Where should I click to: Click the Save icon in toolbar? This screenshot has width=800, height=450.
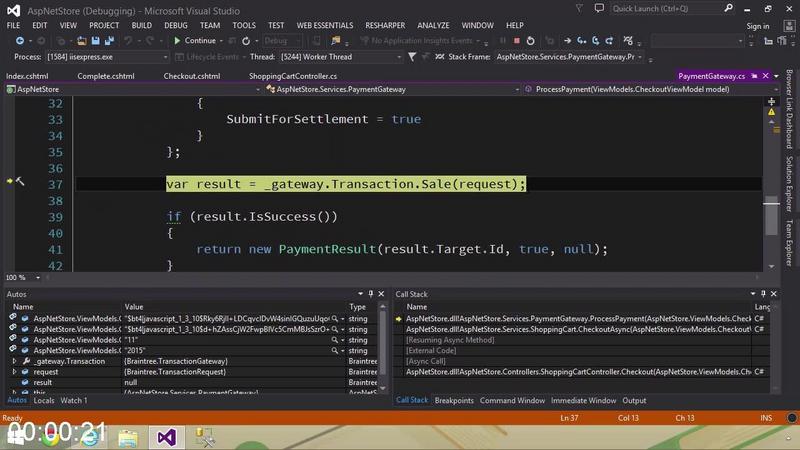click(x=95, y=41)
